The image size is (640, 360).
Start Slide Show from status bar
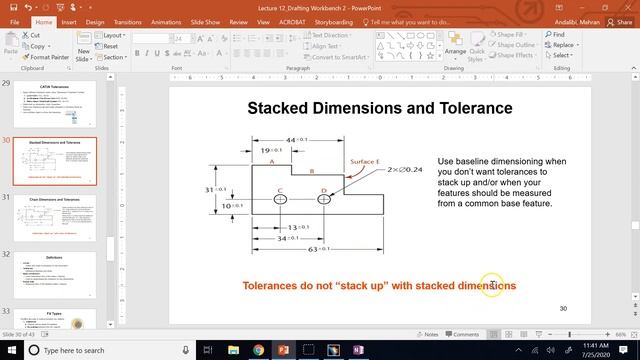coord(539,334)
